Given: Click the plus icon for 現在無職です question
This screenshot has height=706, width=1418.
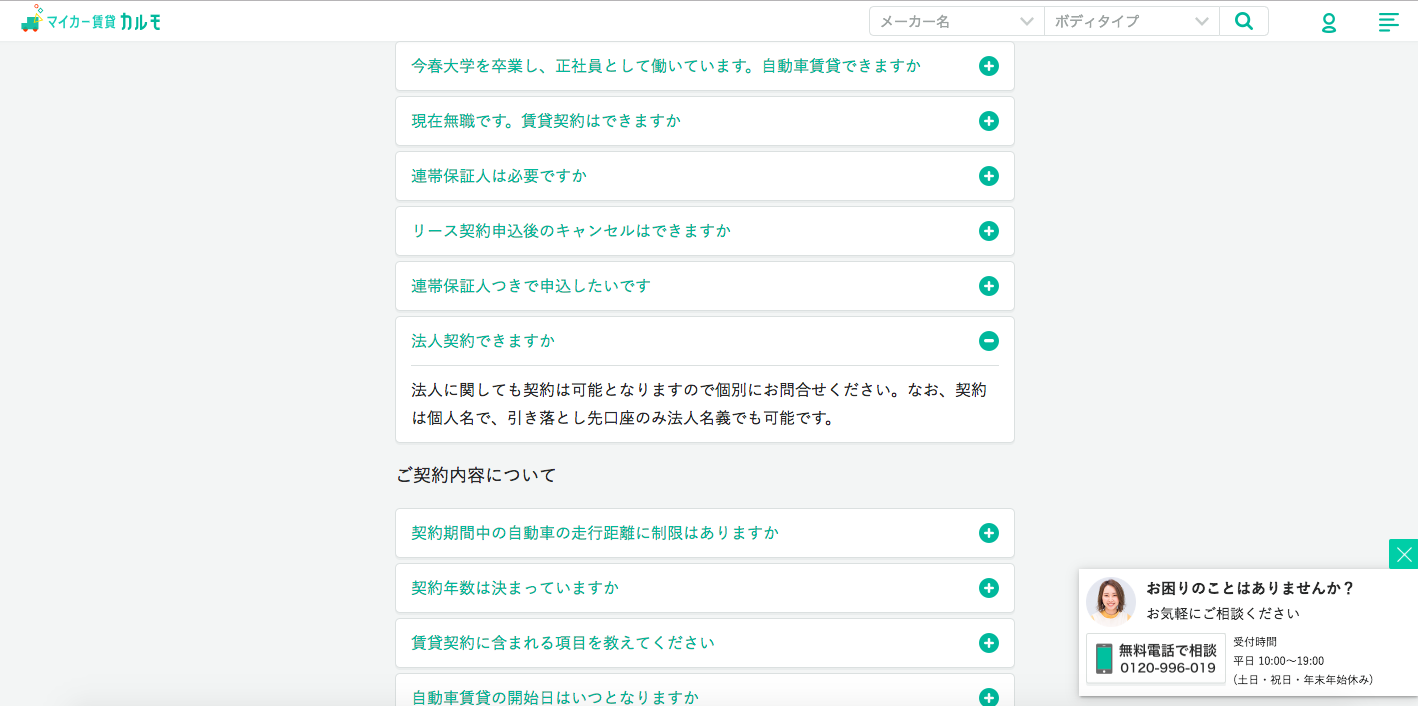Looking at the screenshot, I should click(x=988, y=121).
